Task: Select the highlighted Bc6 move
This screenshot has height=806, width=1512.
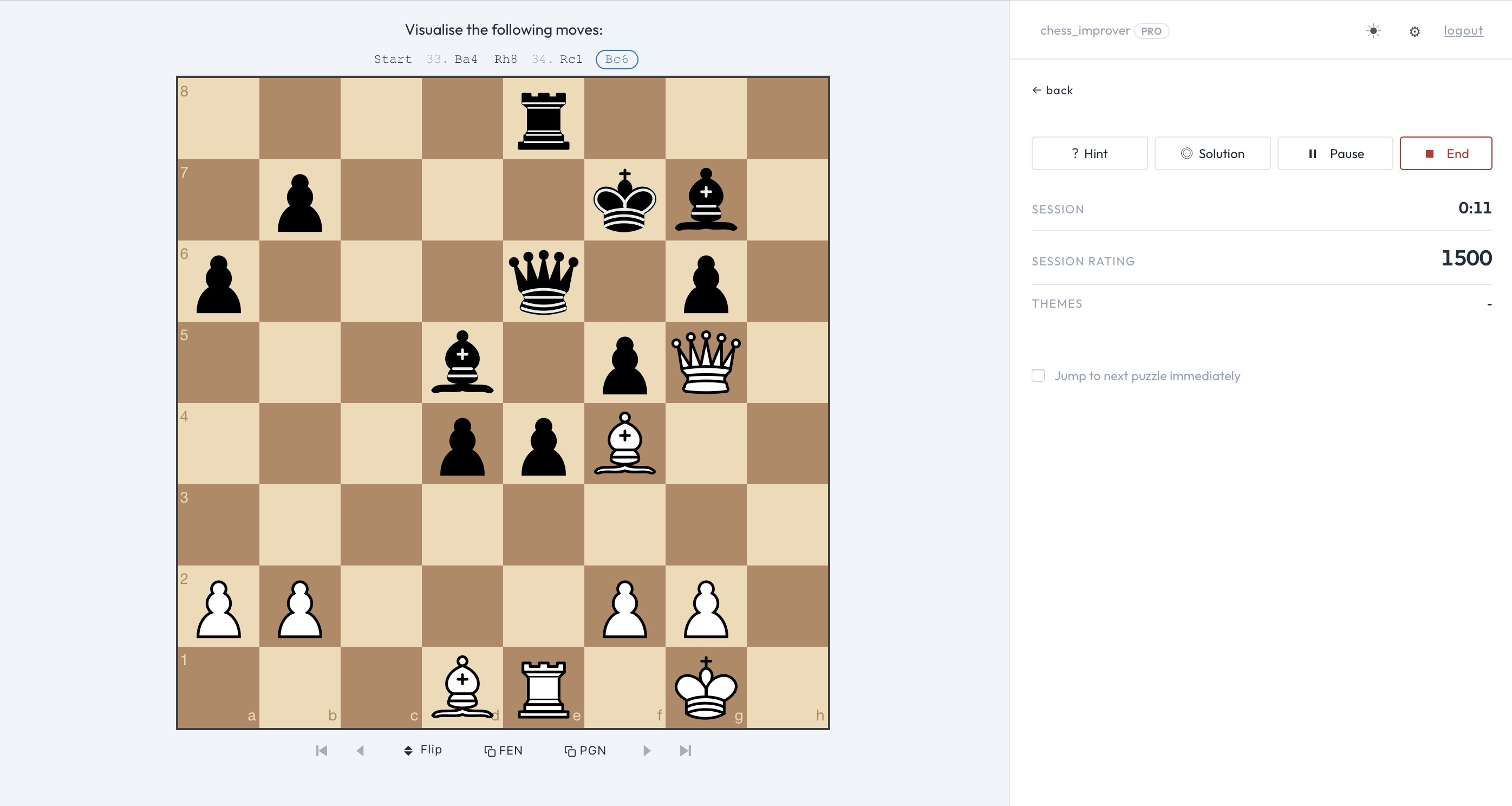Action: pos(616,59)
